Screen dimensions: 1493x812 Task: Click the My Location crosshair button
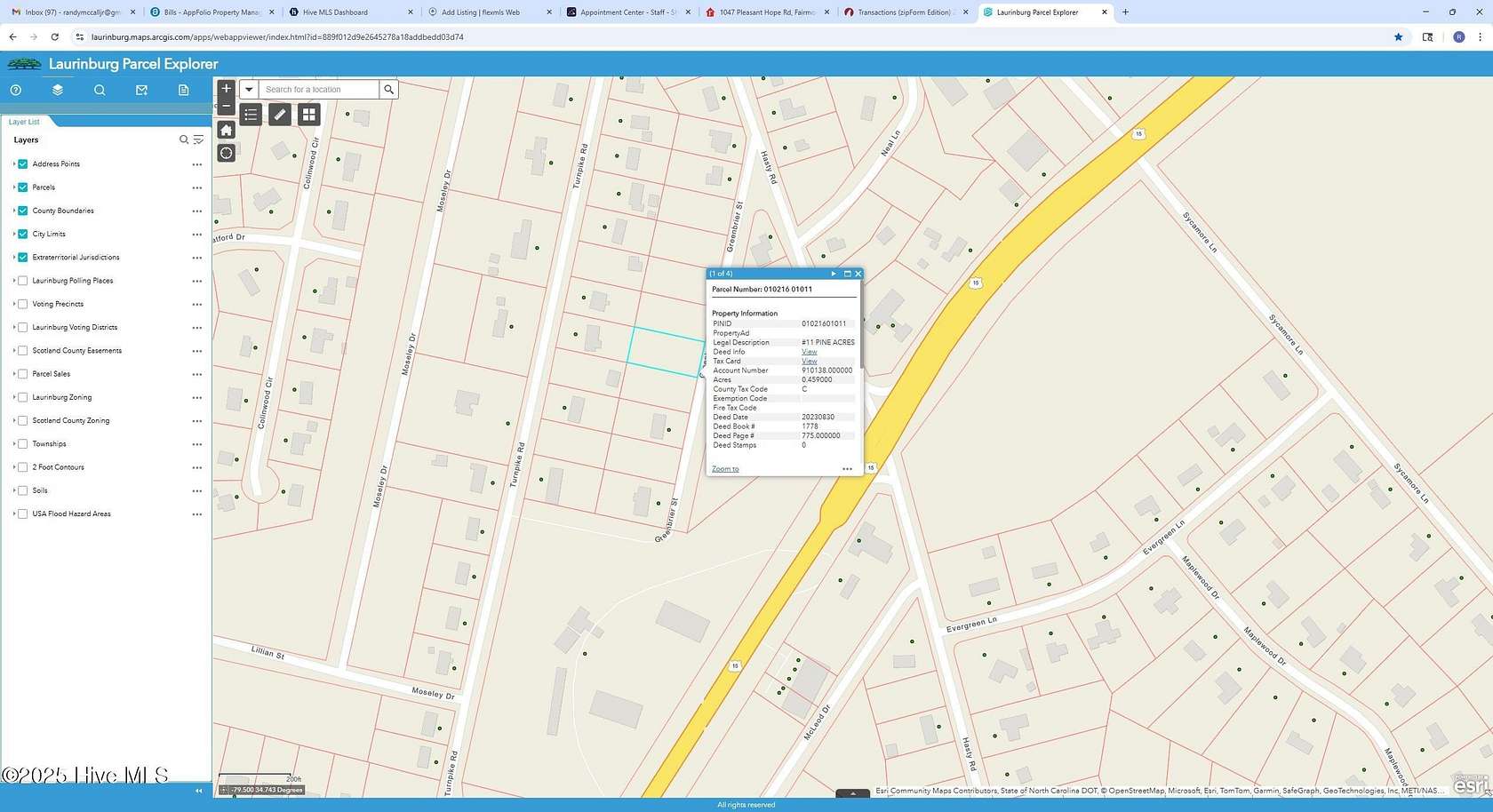226,153
